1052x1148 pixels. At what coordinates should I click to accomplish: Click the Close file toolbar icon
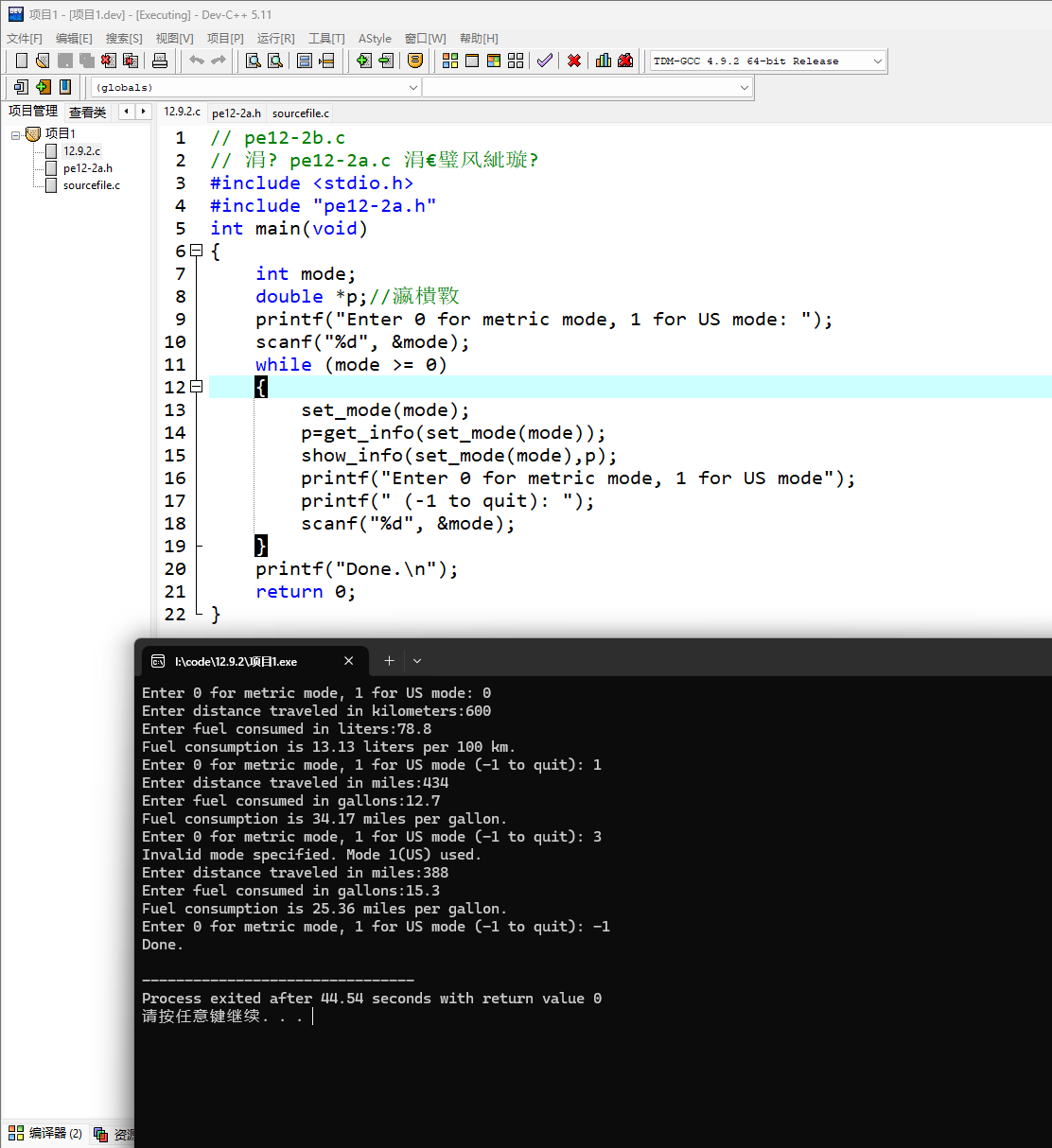click(109, 61)
